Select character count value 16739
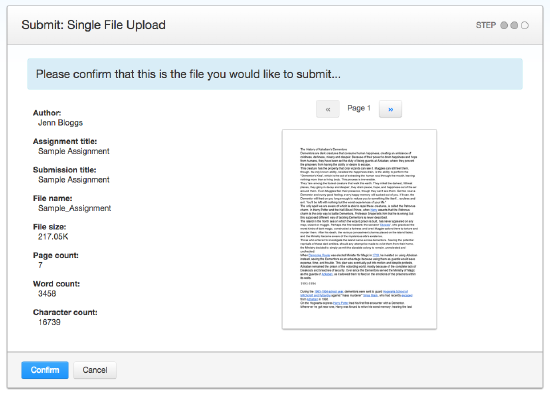 [49, 322]
